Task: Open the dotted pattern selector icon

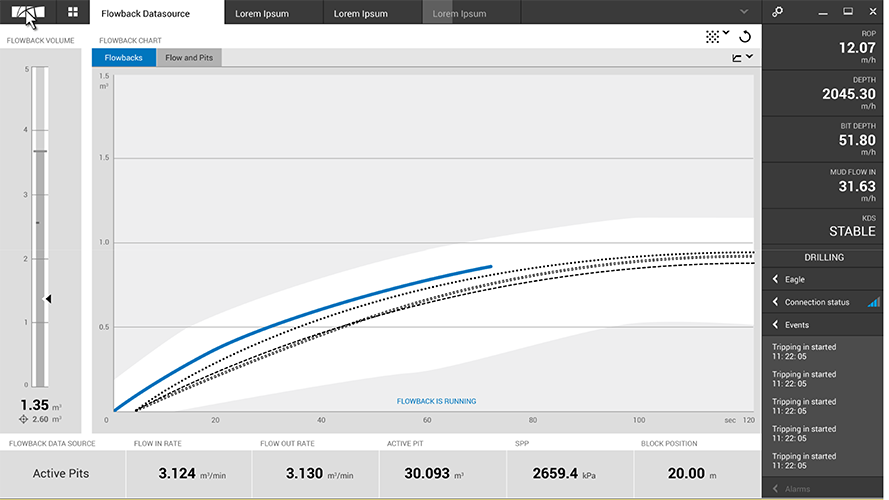Action: coord(712,36)
